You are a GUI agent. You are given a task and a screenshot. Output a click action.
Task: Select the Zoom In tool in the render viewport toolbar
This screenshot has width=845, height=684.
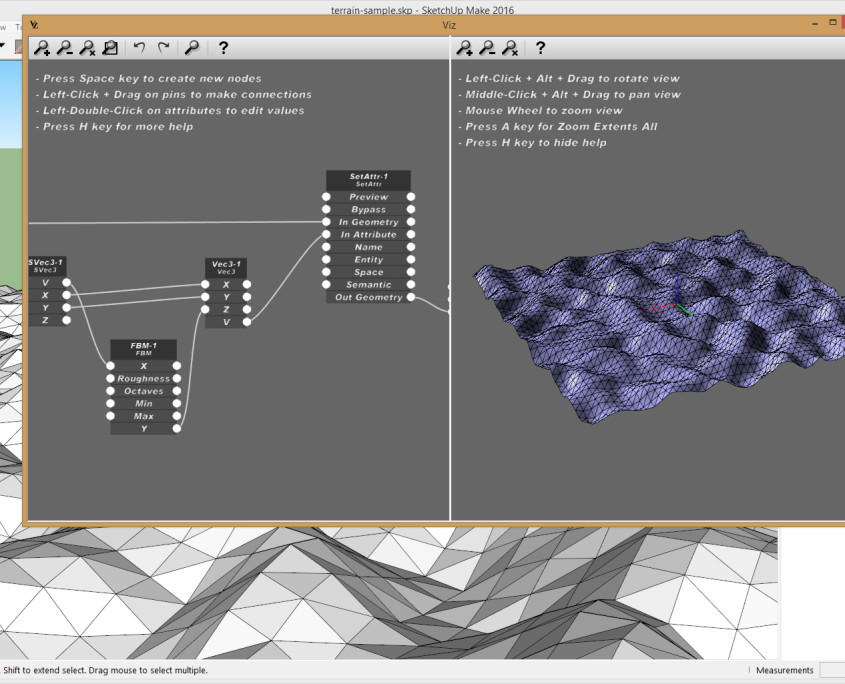pos(464,47)
